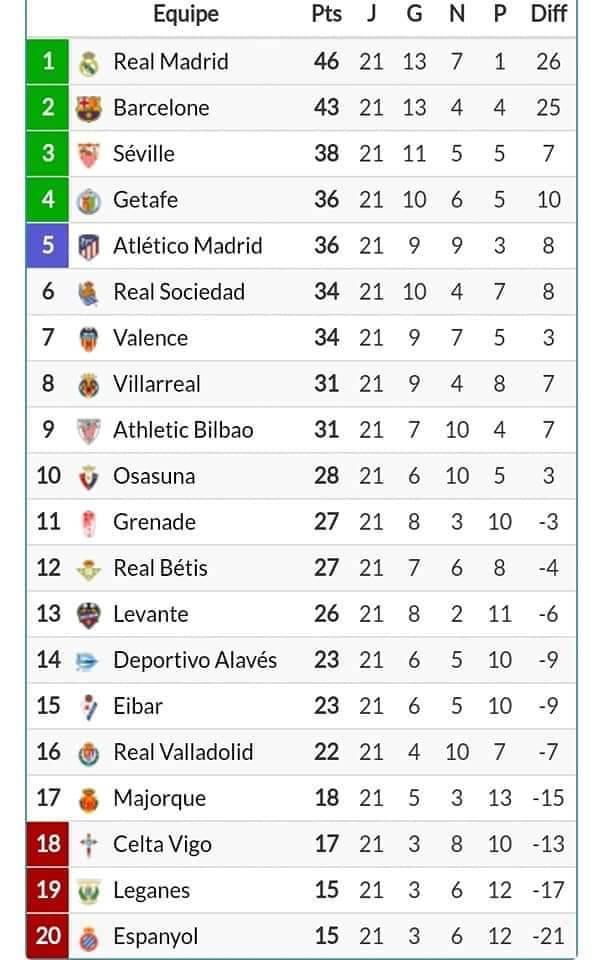This screenshot has height=960, width=603.
Task: Click the Levante team crest
Action: click(x=88, y=615)
